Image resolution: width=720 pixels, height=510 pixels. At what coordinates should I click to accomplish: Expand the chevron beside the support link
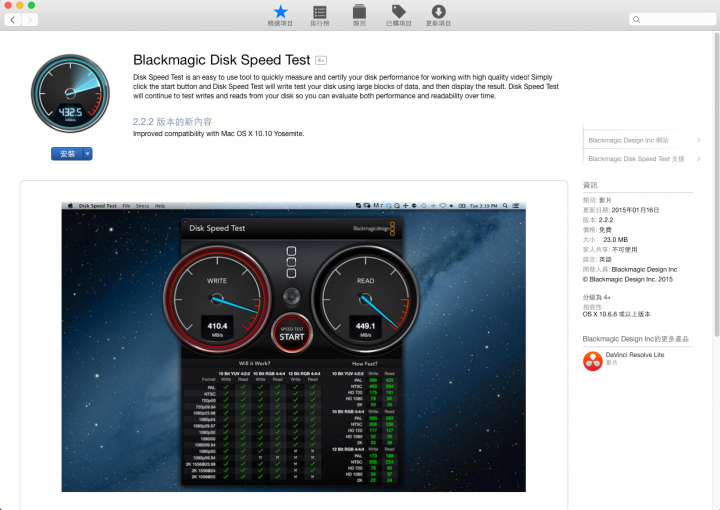coord(698,159)
